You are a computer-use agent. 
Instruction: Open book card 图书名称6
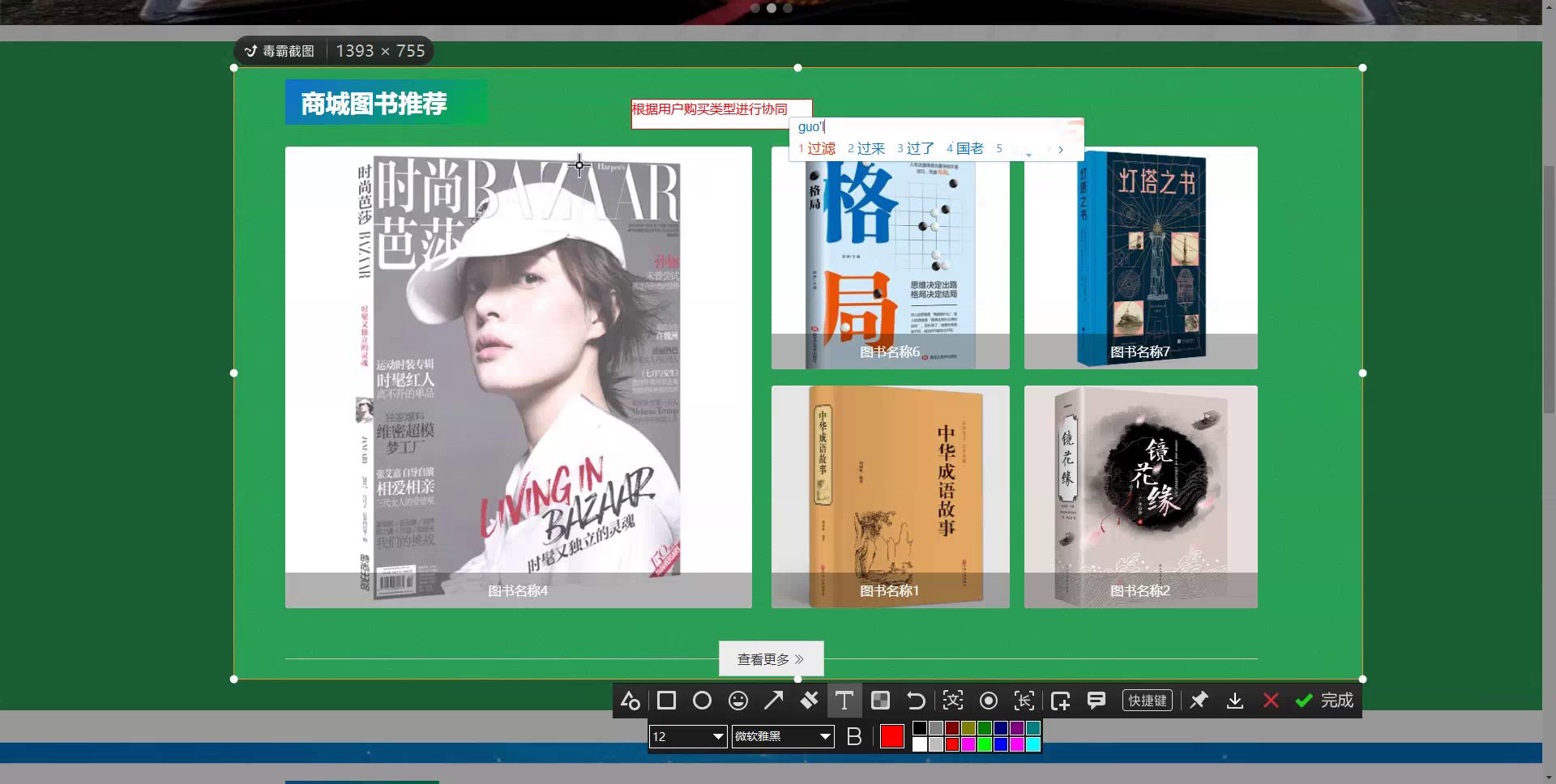coord(890,258)
